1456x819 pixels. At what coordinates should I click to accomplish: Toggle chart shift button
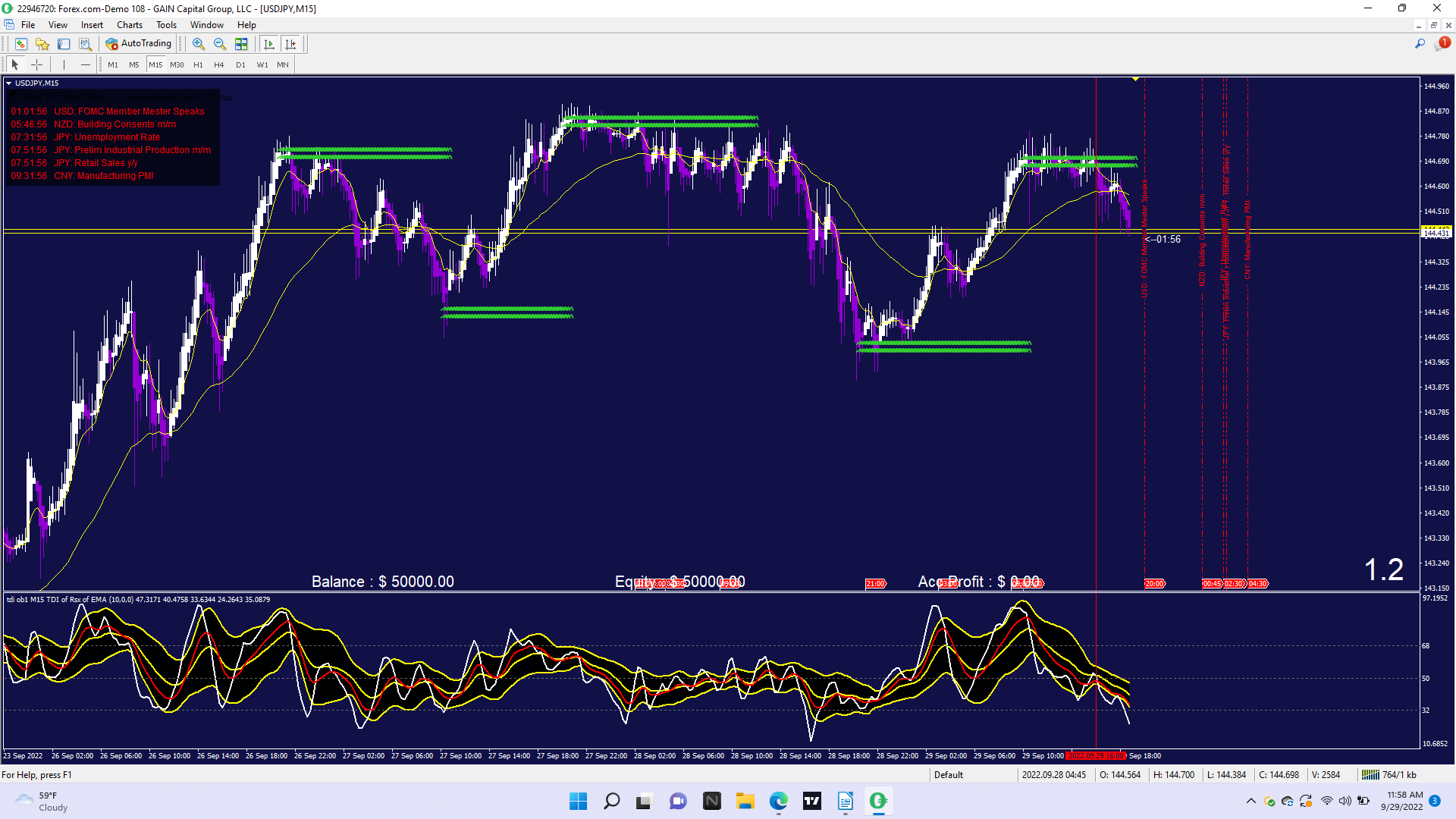click(290, 44)
